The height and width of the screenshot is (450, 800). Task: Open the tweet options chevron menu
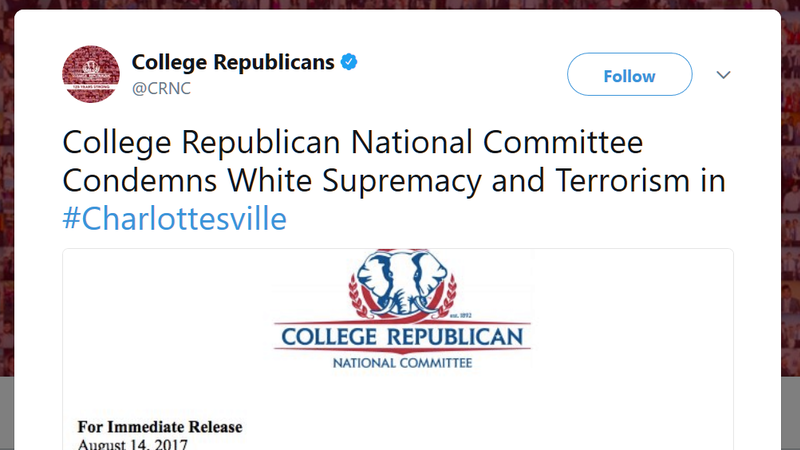point(724,76)
